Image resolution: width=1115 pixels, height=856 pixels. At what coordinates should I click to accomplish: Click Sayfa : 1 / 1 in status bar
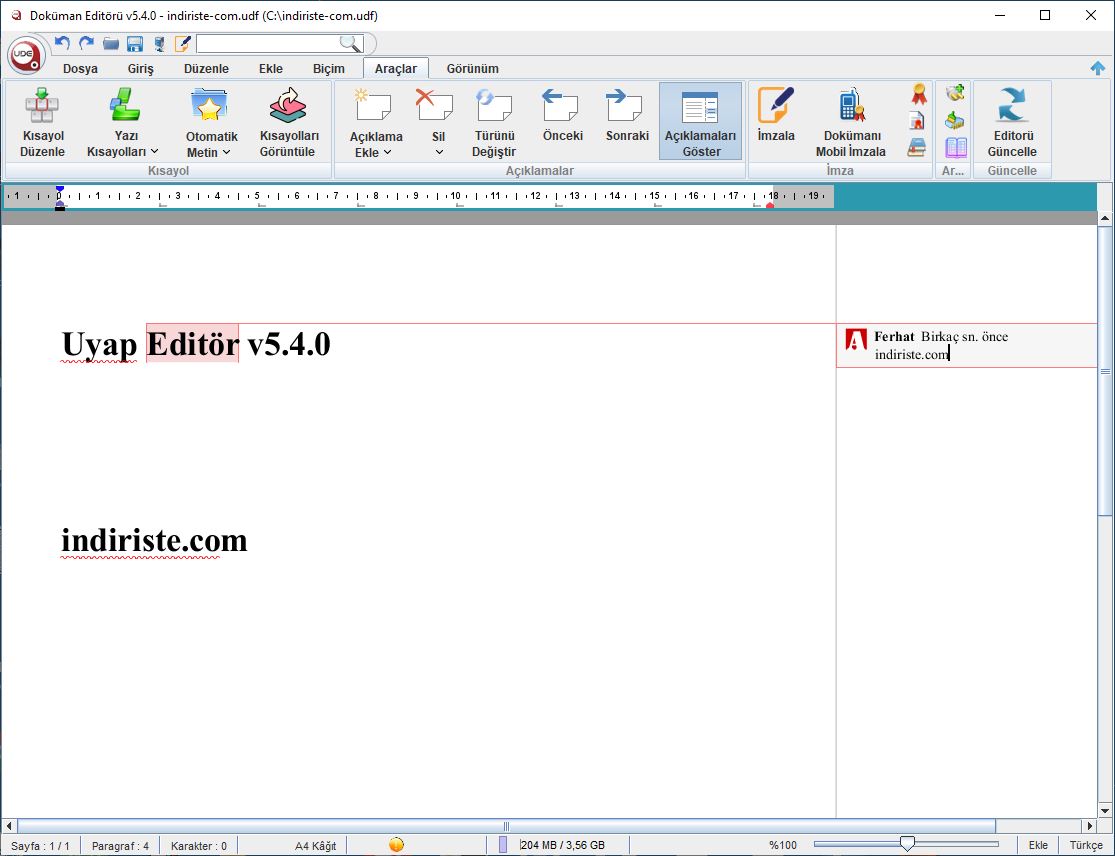coord(41,845)
